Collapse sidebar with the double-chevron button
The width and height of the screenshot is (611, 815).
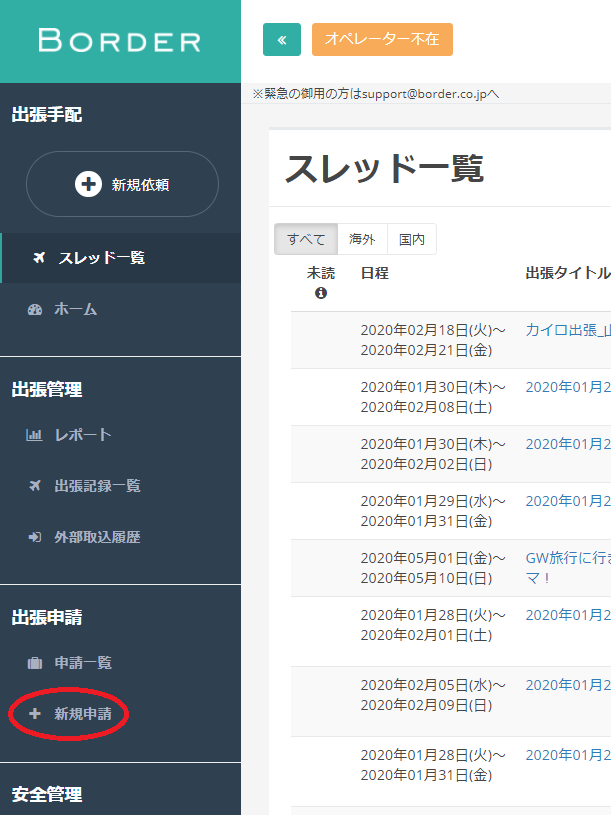282,40
